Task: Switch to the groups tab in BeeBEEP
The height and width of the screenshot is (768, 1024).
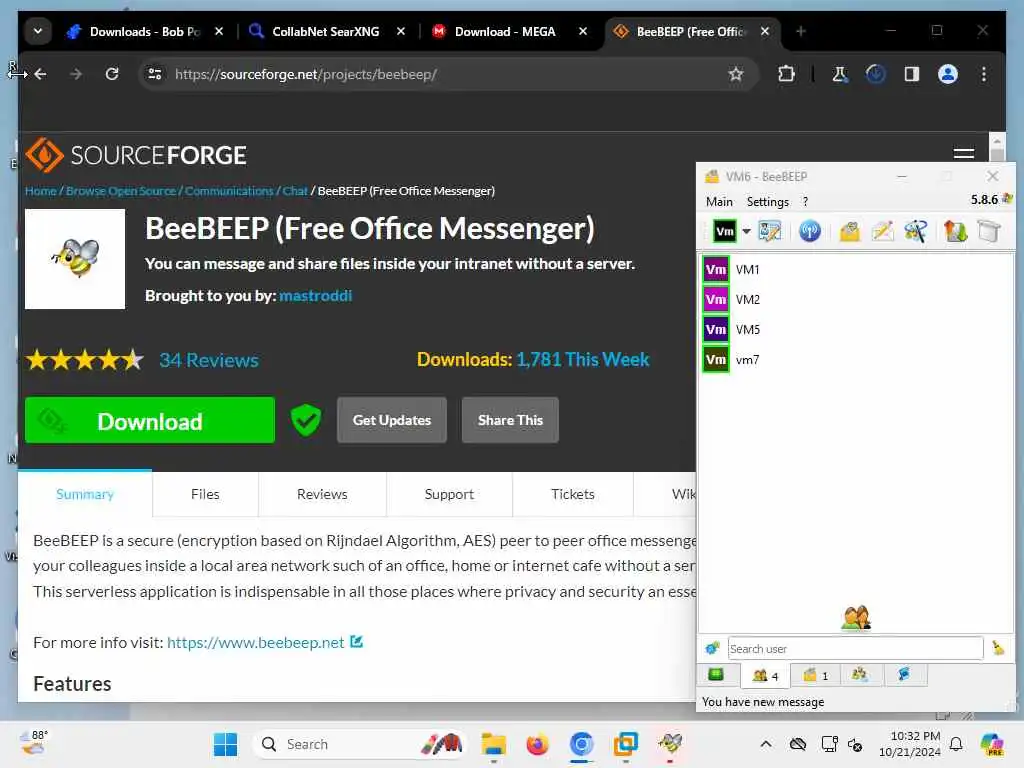Action: (859, 675)
